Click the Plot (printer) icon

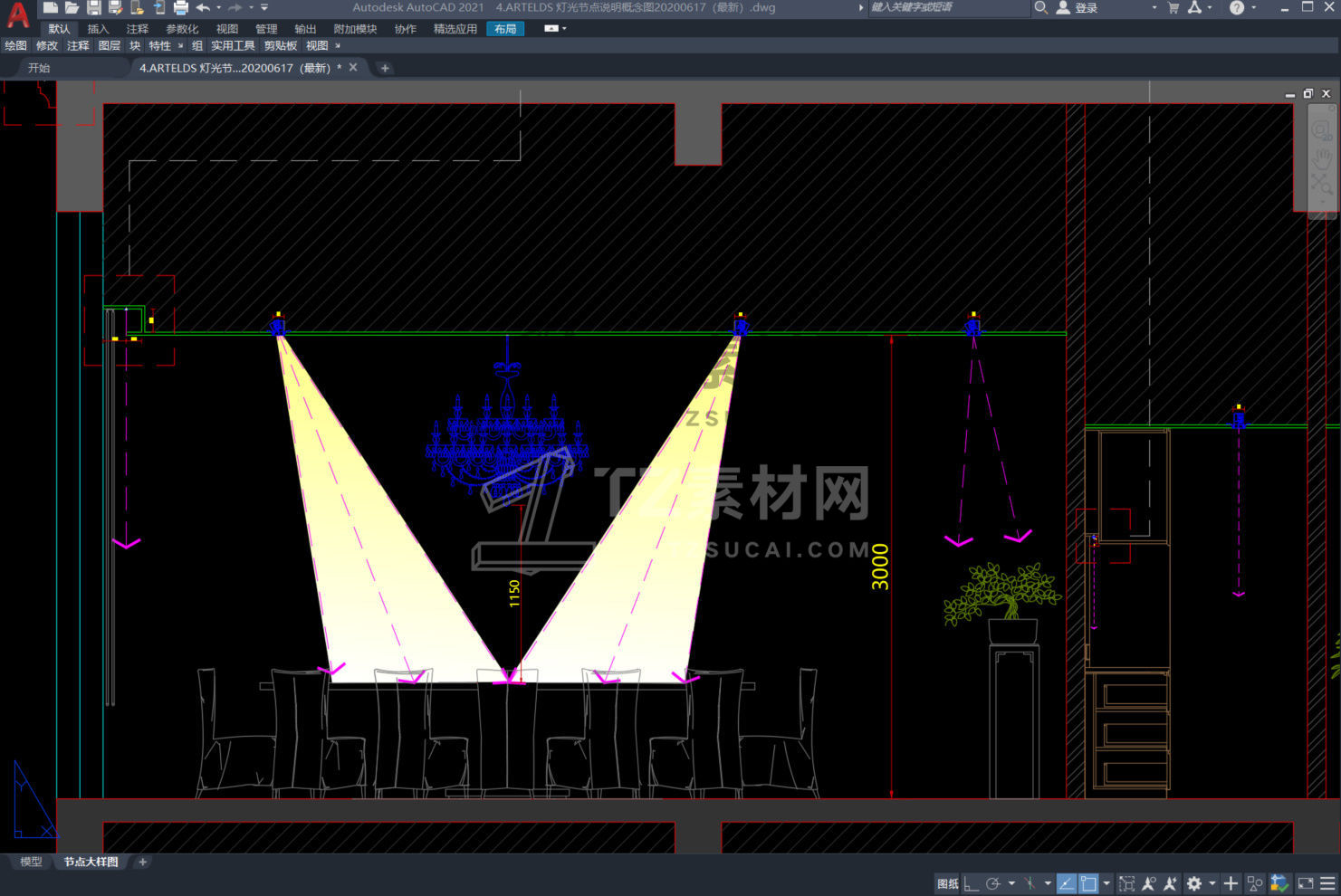pos(181,7)
